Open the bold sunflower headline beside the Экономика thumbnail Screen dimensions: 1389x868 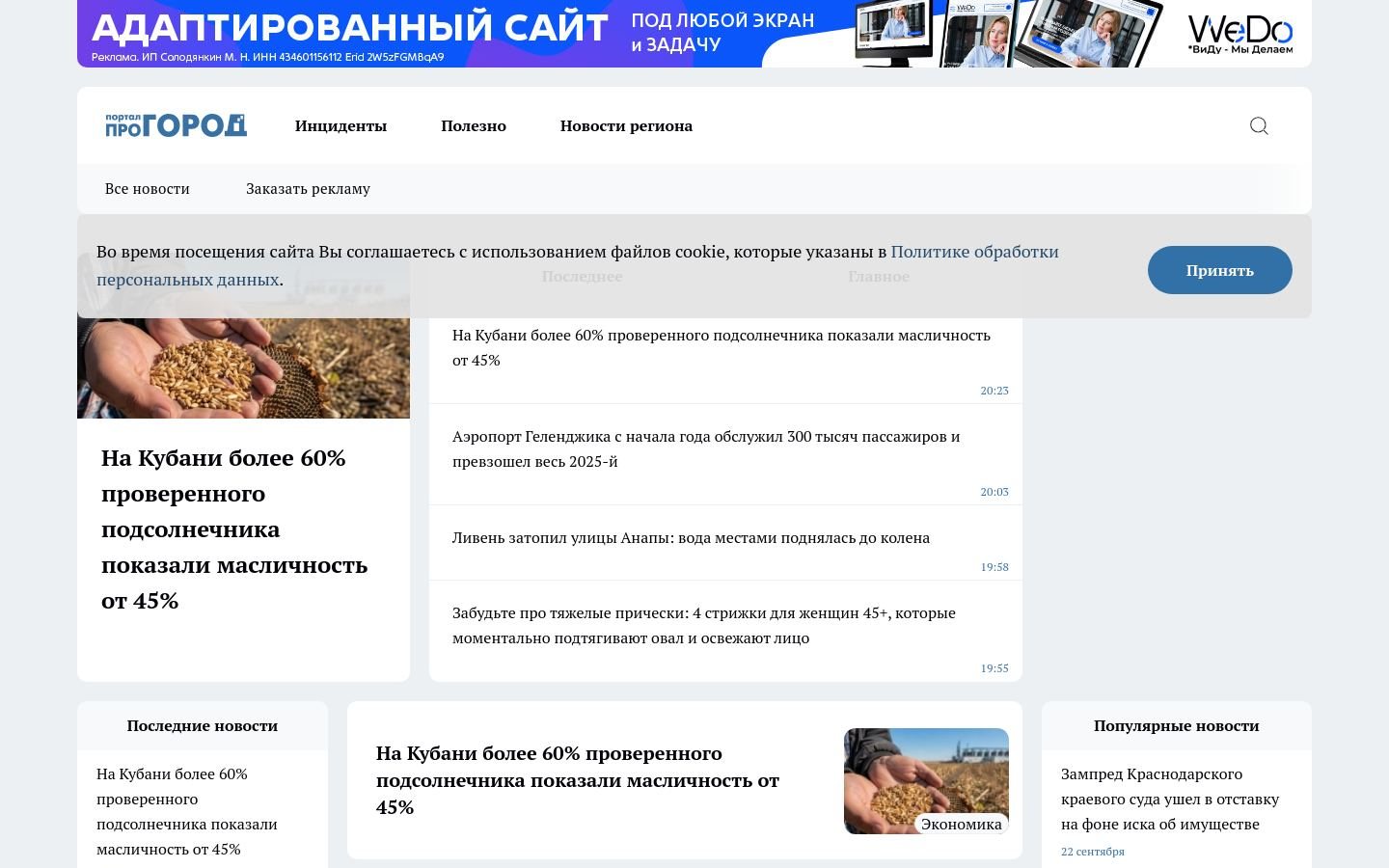pos(578,779)
